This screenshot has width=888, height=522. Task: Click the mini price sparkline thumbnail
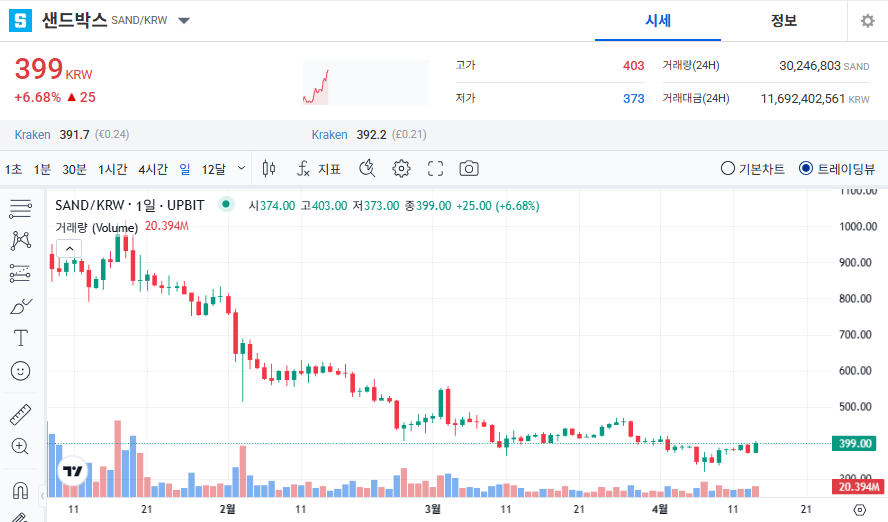click(365, 82)
